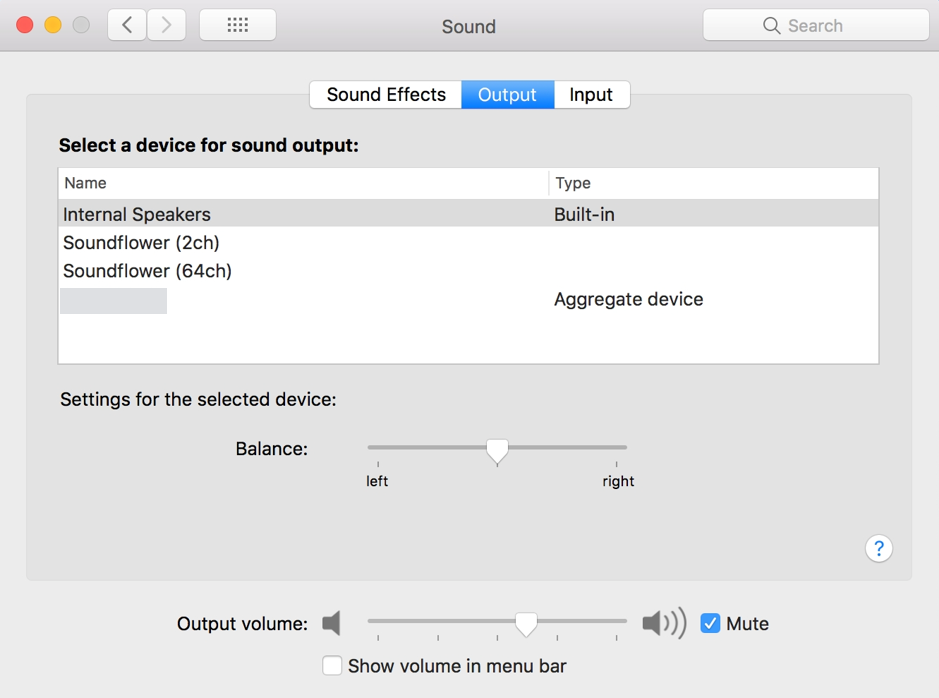Image resolution: width=939 pixels, height=698 pixels.
Task: Open the help question mark button
Action: pyautogui.click(x=878, y=548)
